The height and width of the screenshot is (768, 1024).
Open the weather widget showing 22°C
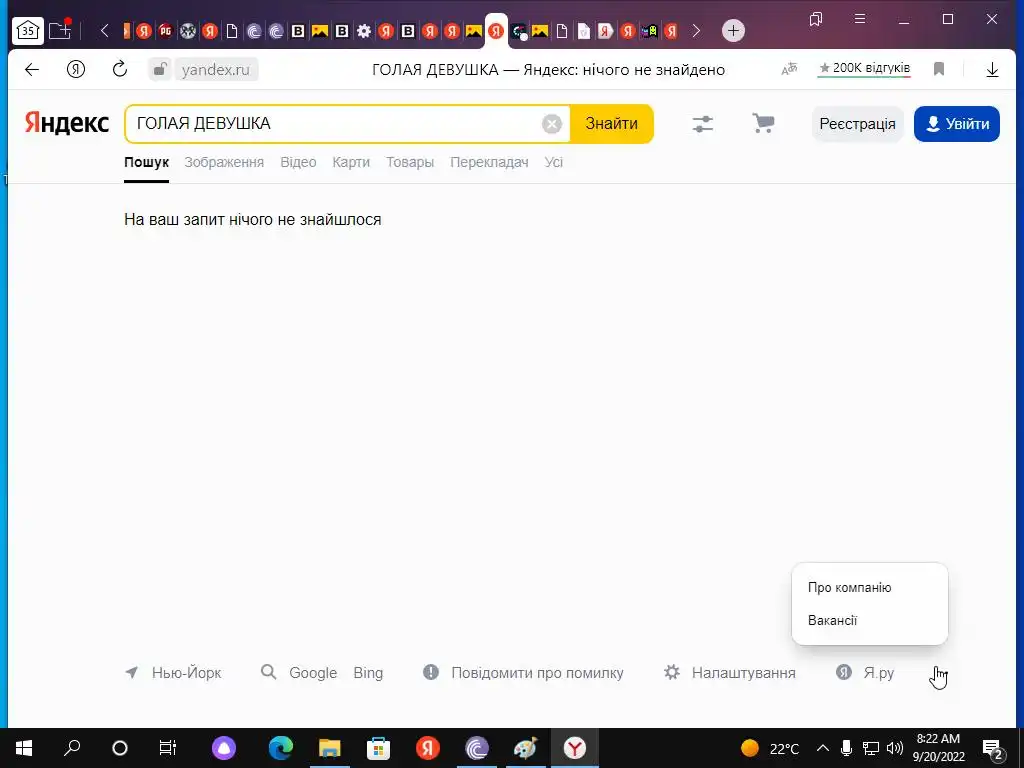tap(770, 748)
